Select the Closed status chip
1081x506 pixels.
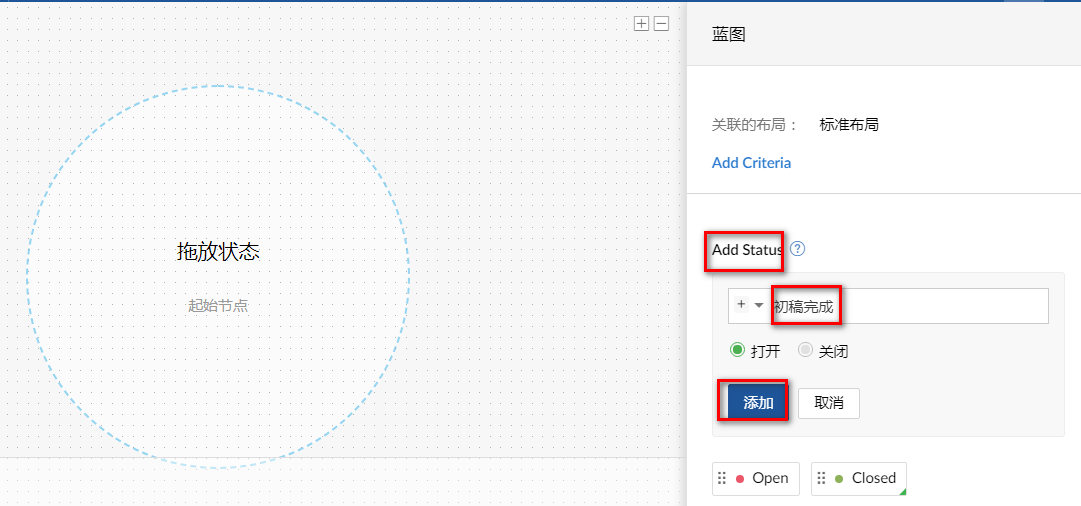[x=859, y=478]
